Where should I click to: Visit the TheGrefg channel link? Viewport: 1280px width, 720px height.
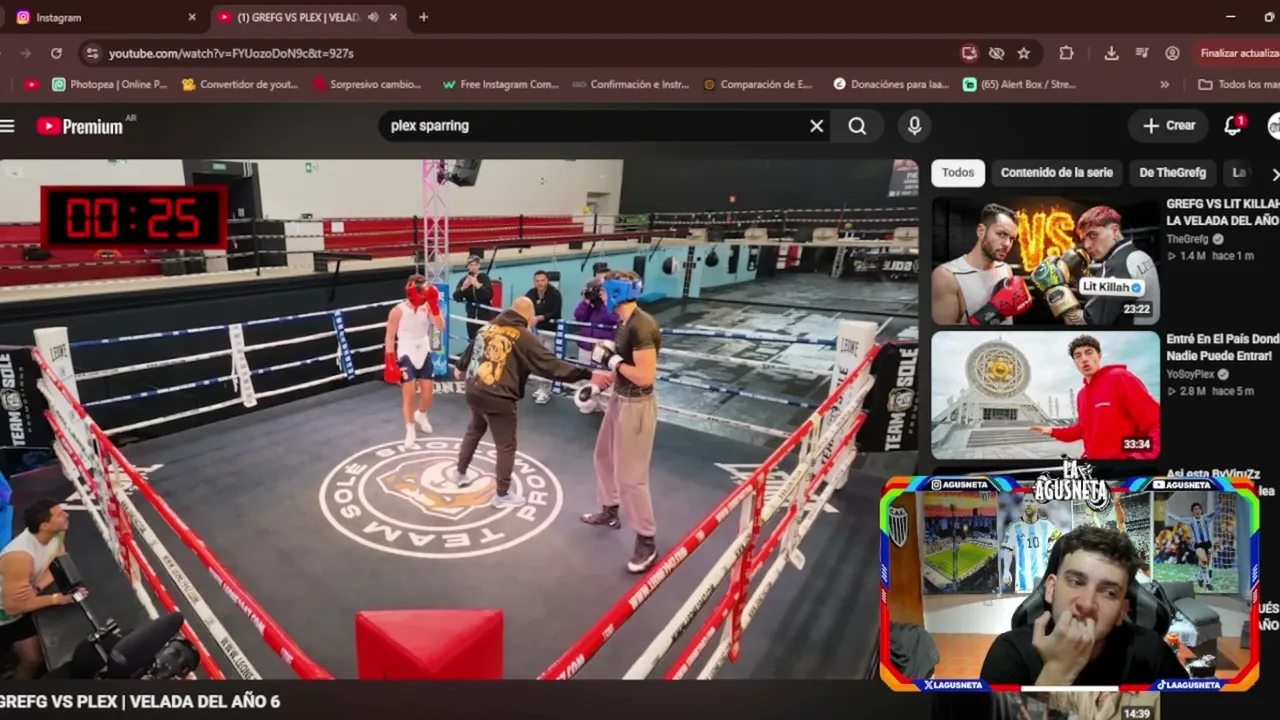[x=1187, y=240]
